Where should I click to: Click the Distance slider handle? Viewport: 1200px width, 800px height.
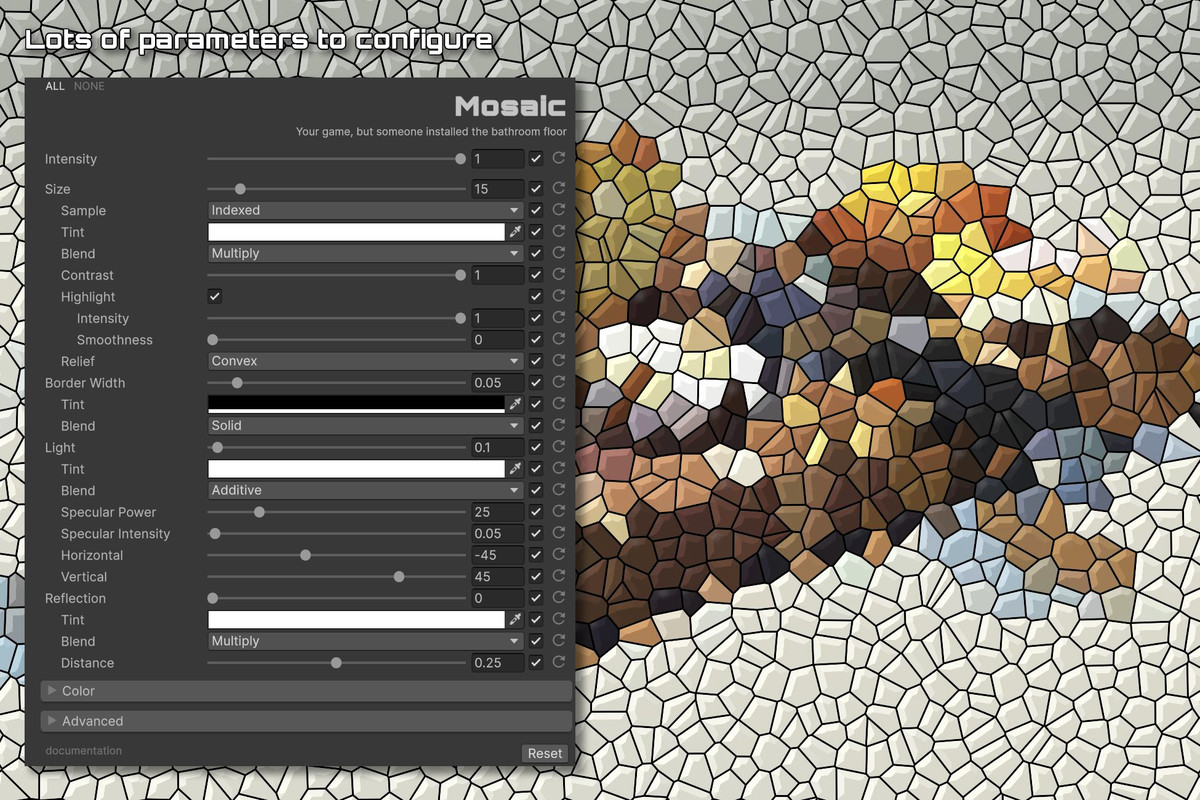336,663
